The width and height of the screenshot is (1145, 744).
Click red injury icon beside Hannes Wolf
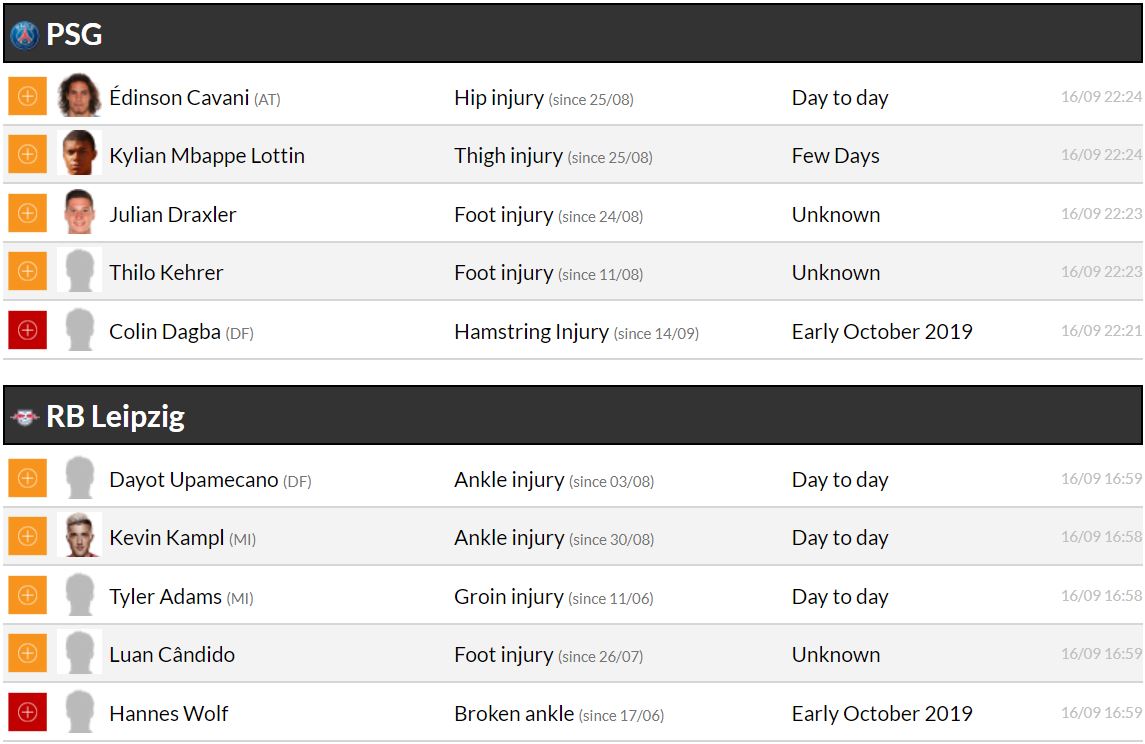[x=27, y=713]
